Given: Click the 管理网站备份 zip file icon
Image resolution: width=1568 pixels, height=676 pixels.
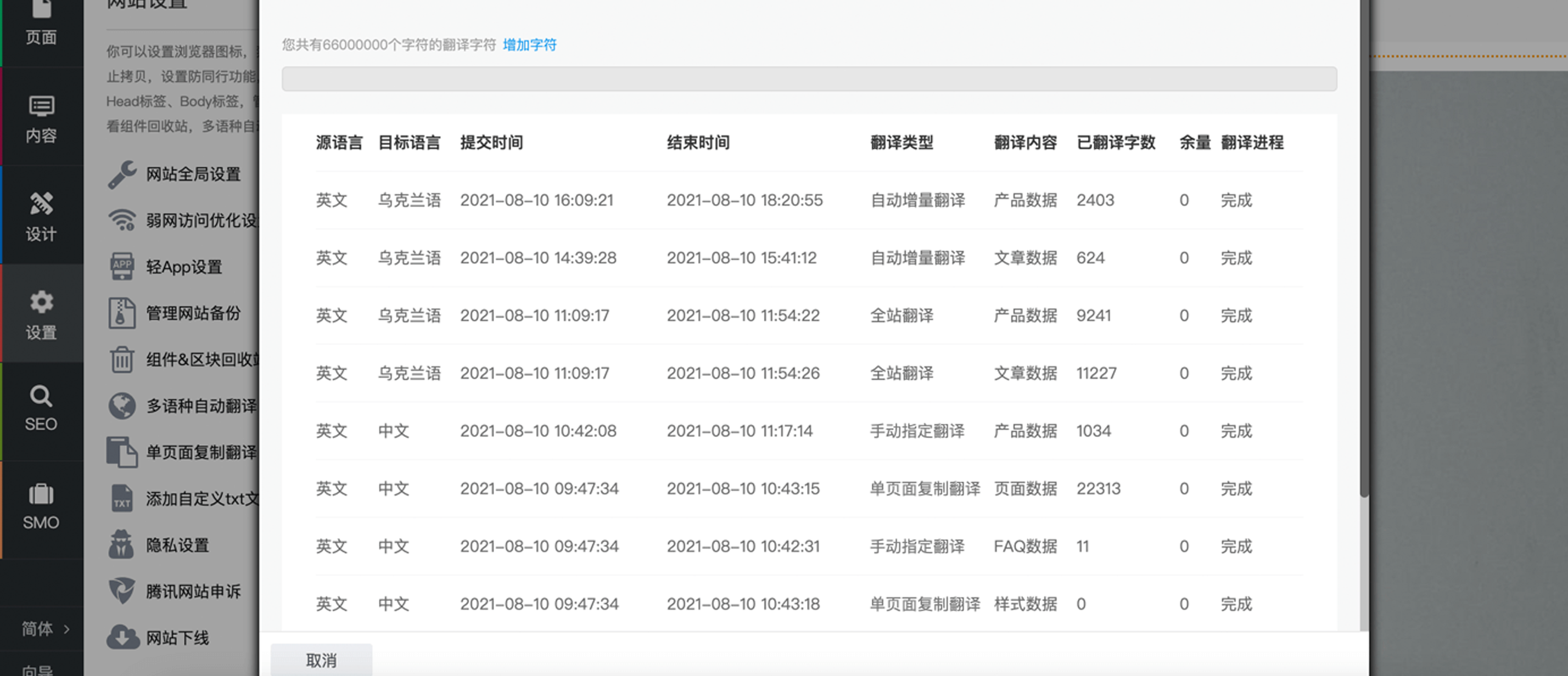Looking at the screenshot, I should pyautogui.click(x=122, y=313).
